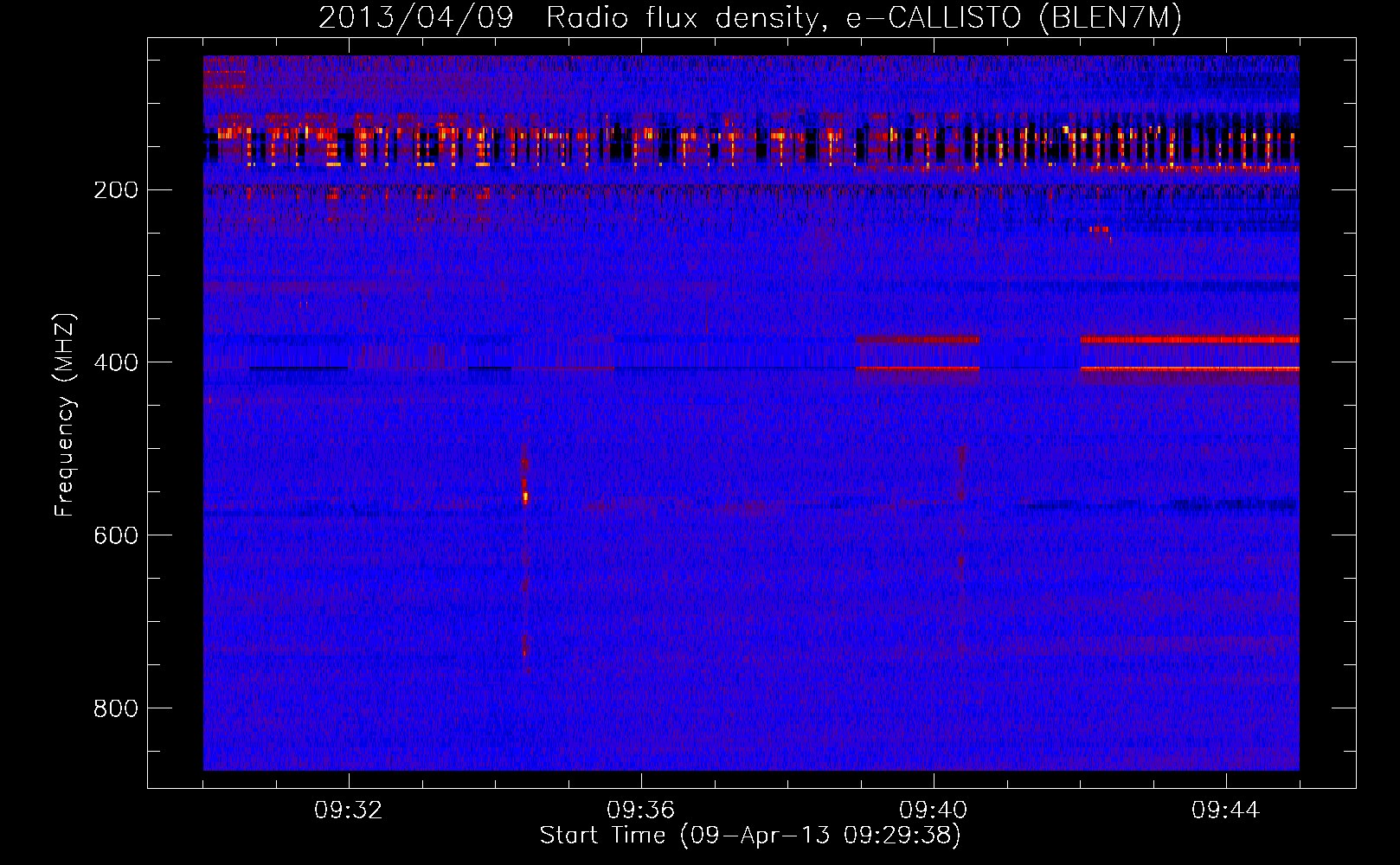
Task: Select the 400 frequency tick label
Action: [116, 362]
